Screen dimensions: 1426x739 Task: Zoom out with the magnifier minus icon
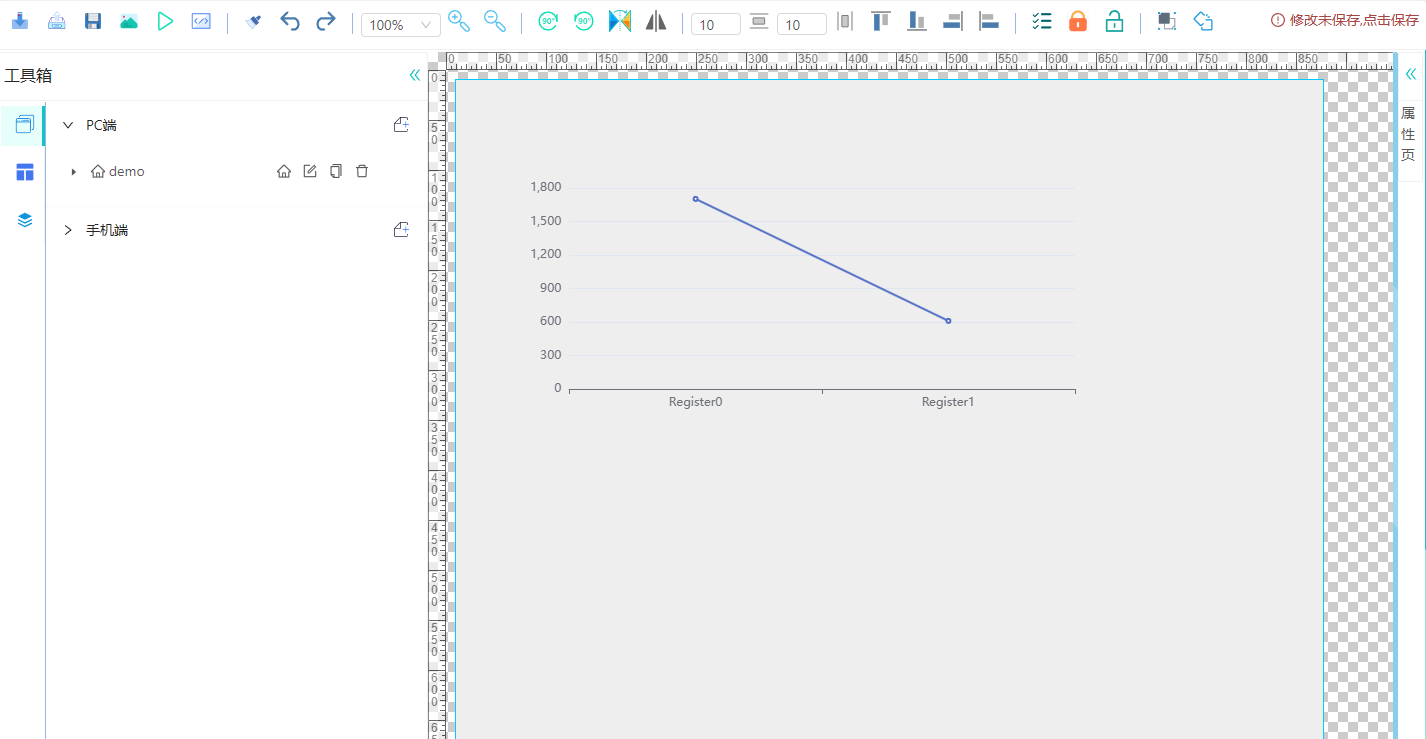(495, 21)
